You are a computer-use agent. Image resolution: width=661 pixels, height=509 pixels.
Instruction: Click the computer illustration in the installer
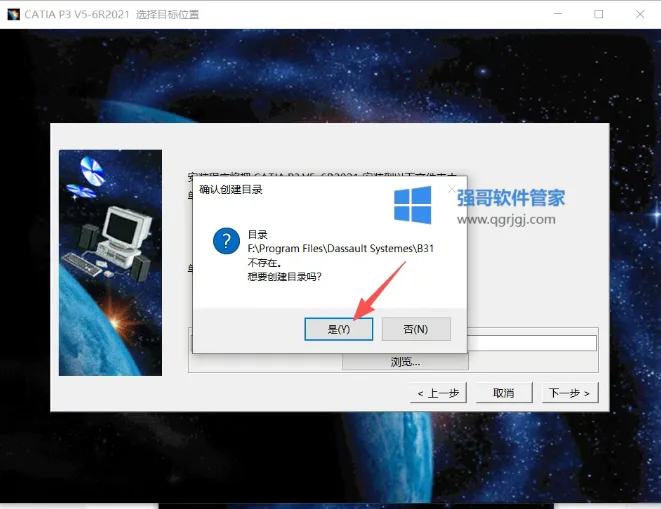click(x=110, y=262)
